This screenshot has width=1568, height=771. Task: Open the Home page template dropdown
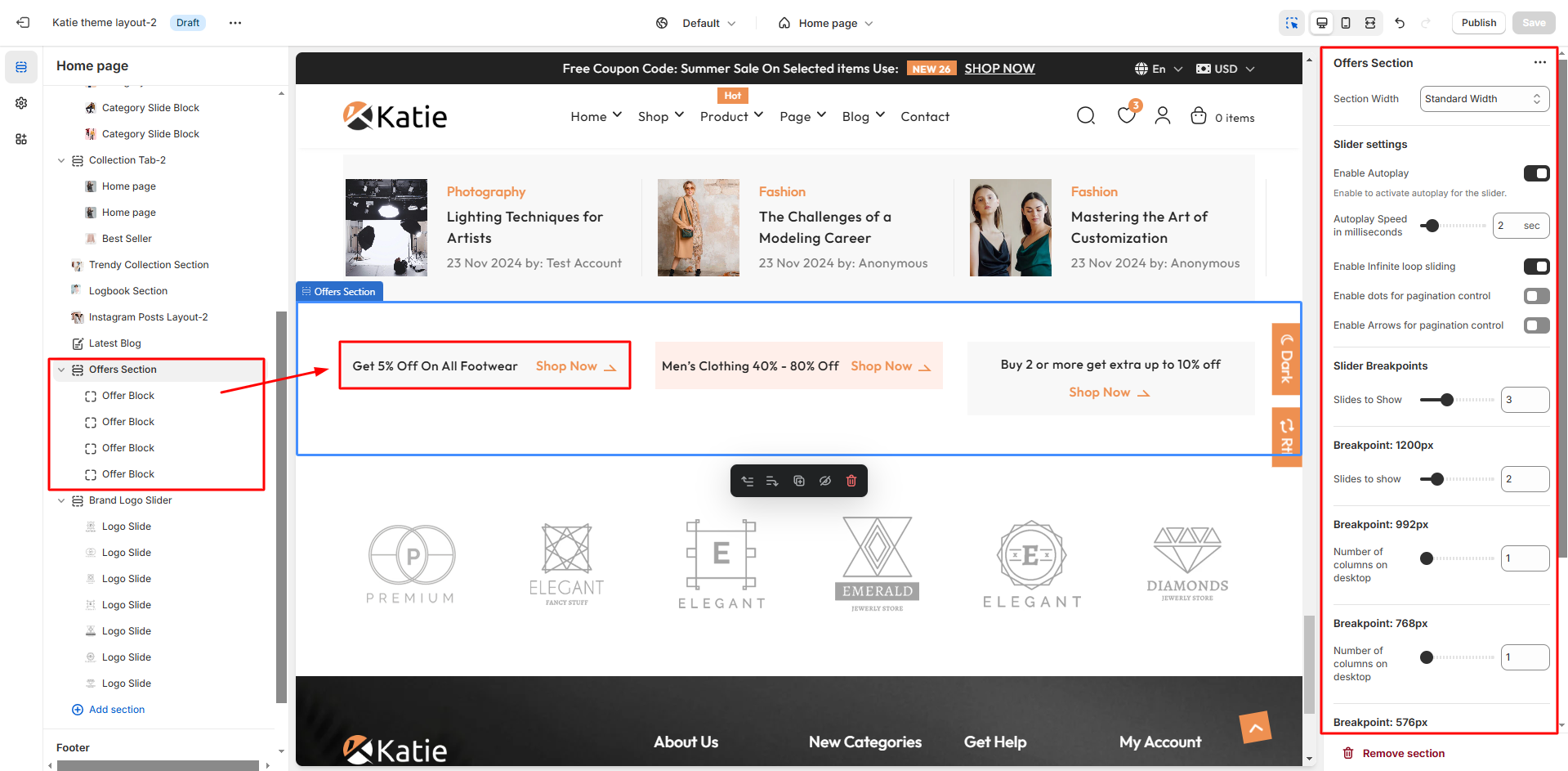[x=827, y=23]
